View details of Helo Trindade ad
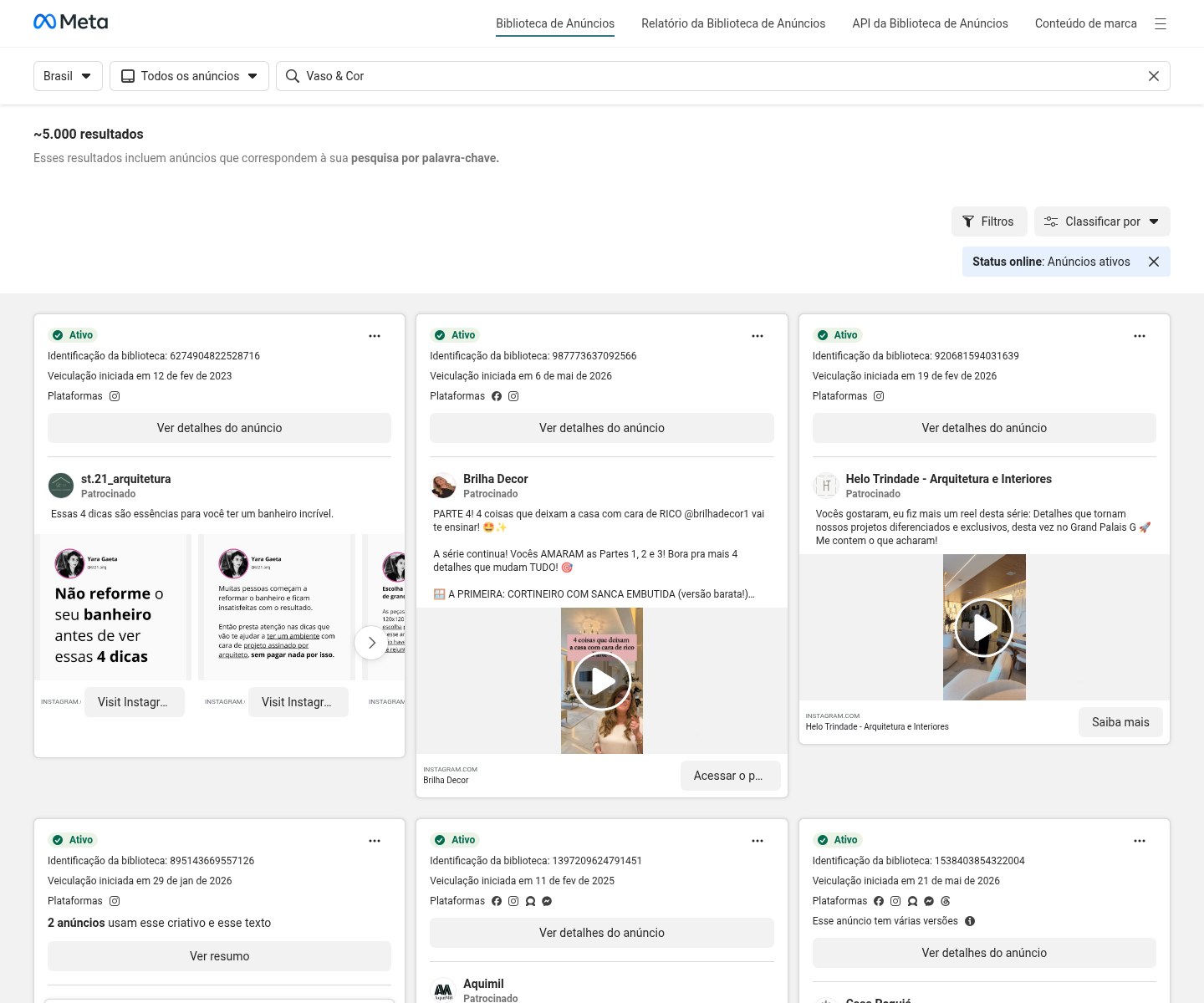Viewport: 1204px width, 1003px height. 984,428
